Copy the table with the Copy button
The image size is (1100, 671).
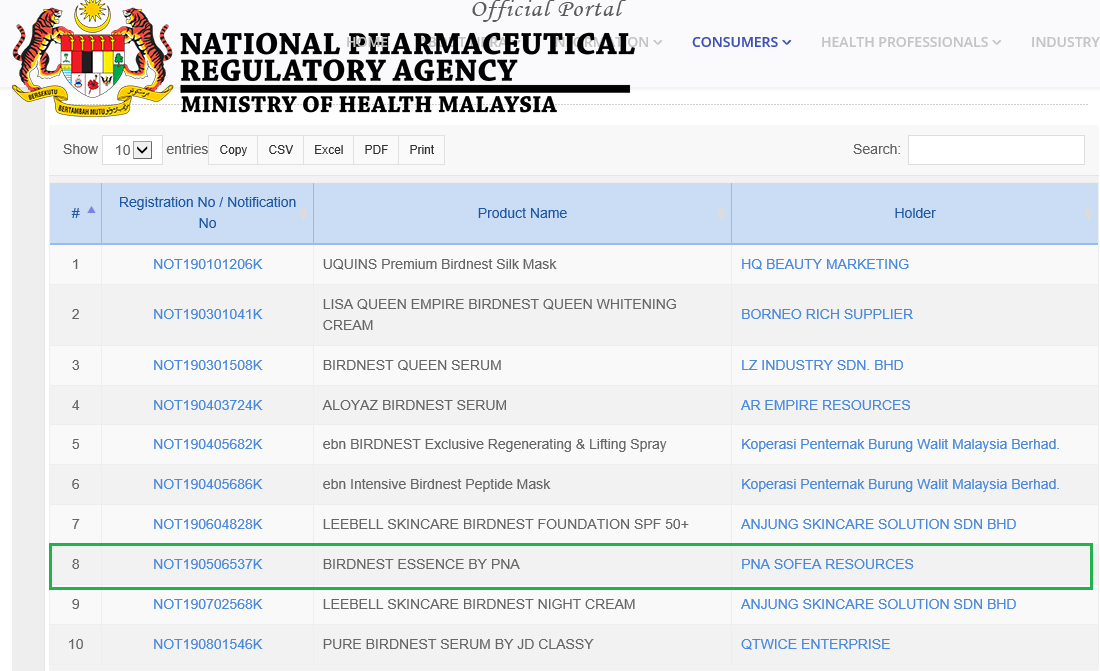233,150
